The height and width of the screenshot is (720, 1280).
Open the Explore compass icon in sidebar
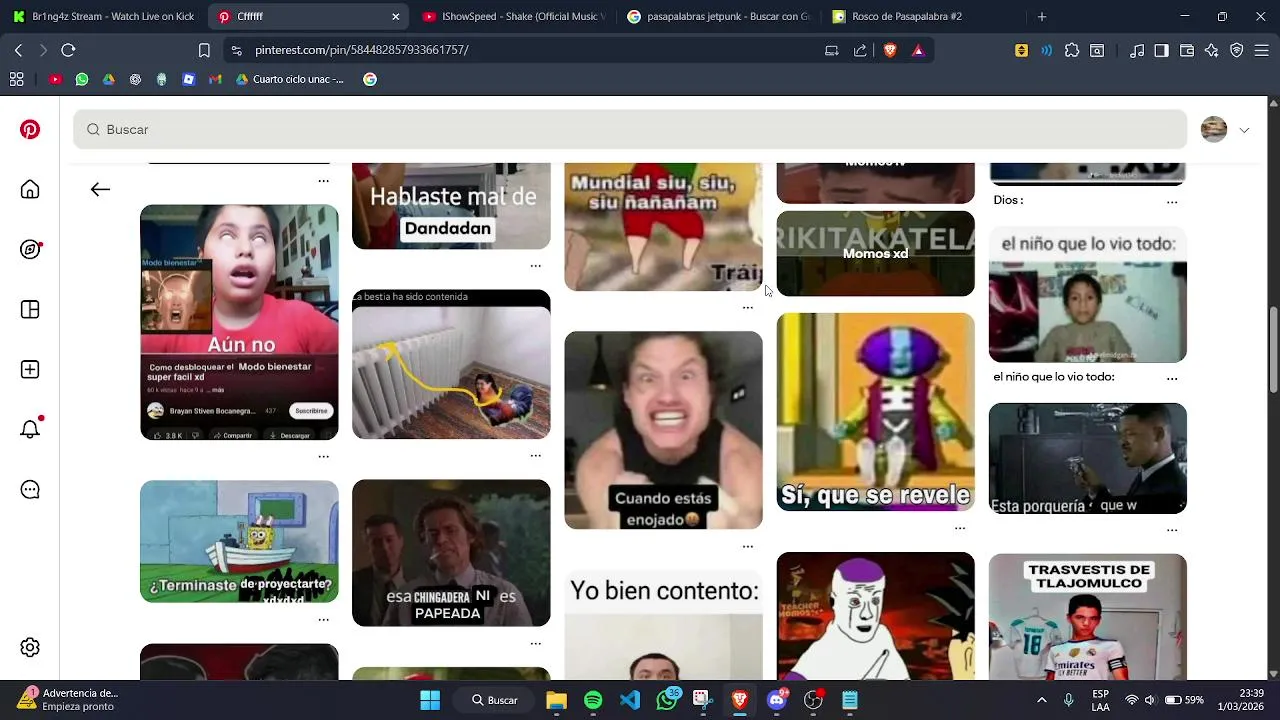click(30, 249)
